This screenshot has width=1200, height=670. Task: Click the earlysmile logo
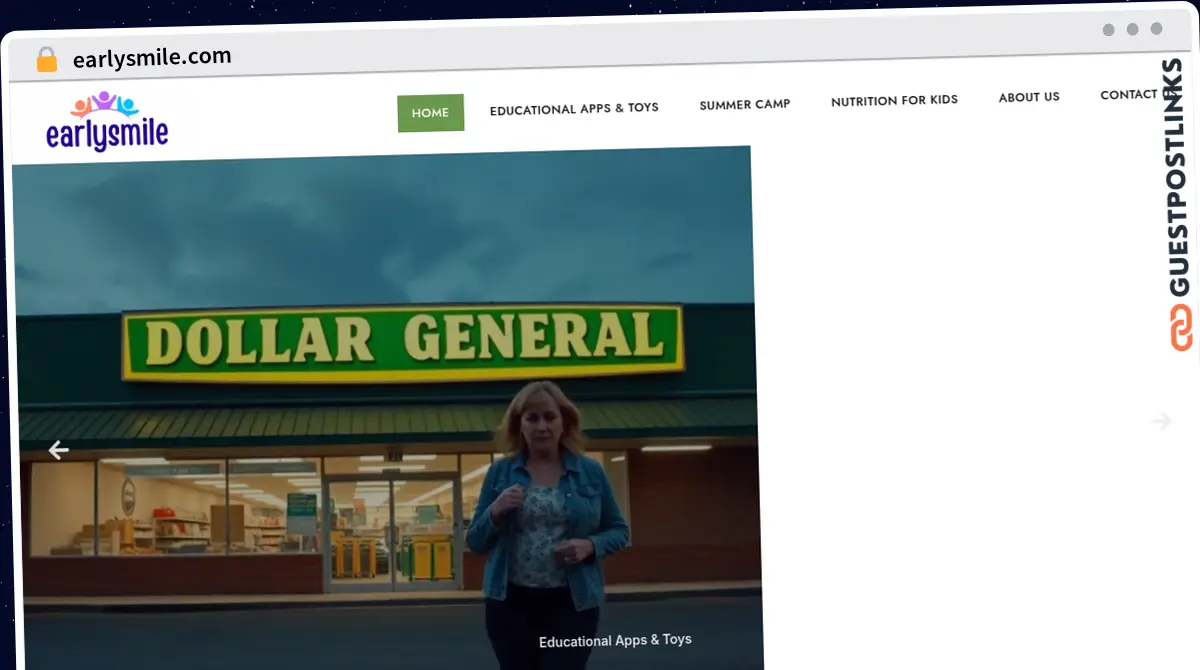click(x=107, y=121)
